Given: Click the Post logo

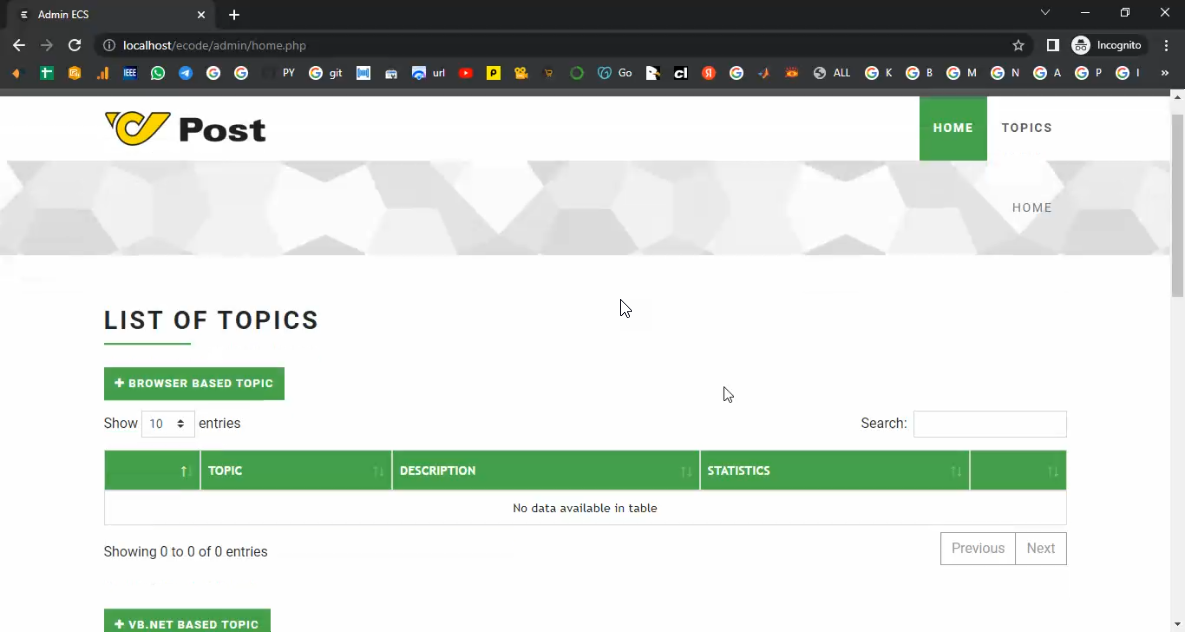Looking at the screenshot, I should pyautogui.click(x=185, y=129).
